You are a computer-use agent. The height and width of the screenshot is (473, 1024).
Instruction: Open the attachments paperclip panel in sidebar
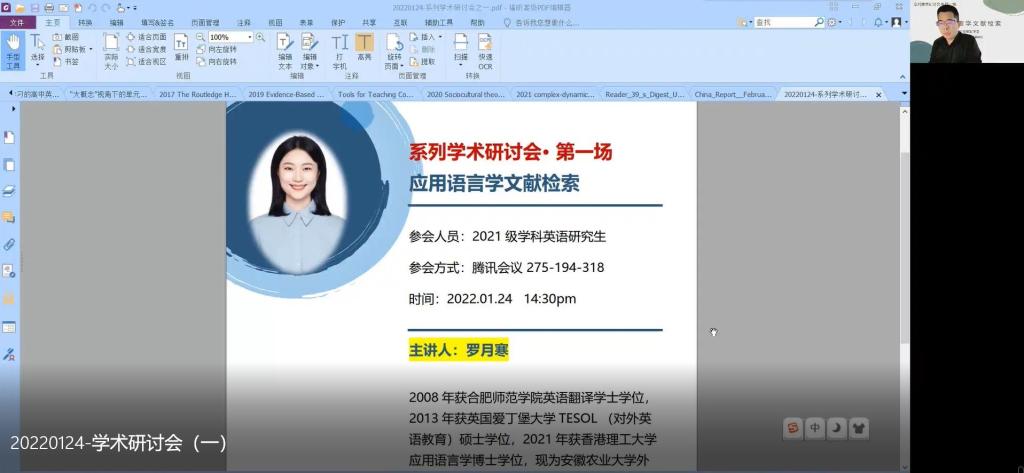(x=9, y=244)
